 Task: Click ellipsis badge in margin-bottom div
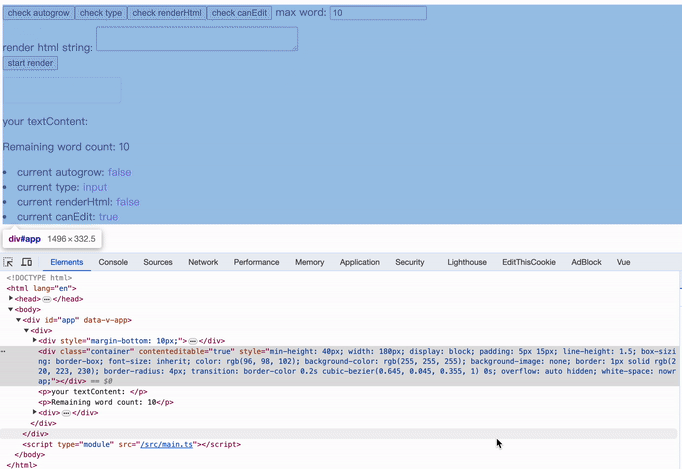[193, 341]
